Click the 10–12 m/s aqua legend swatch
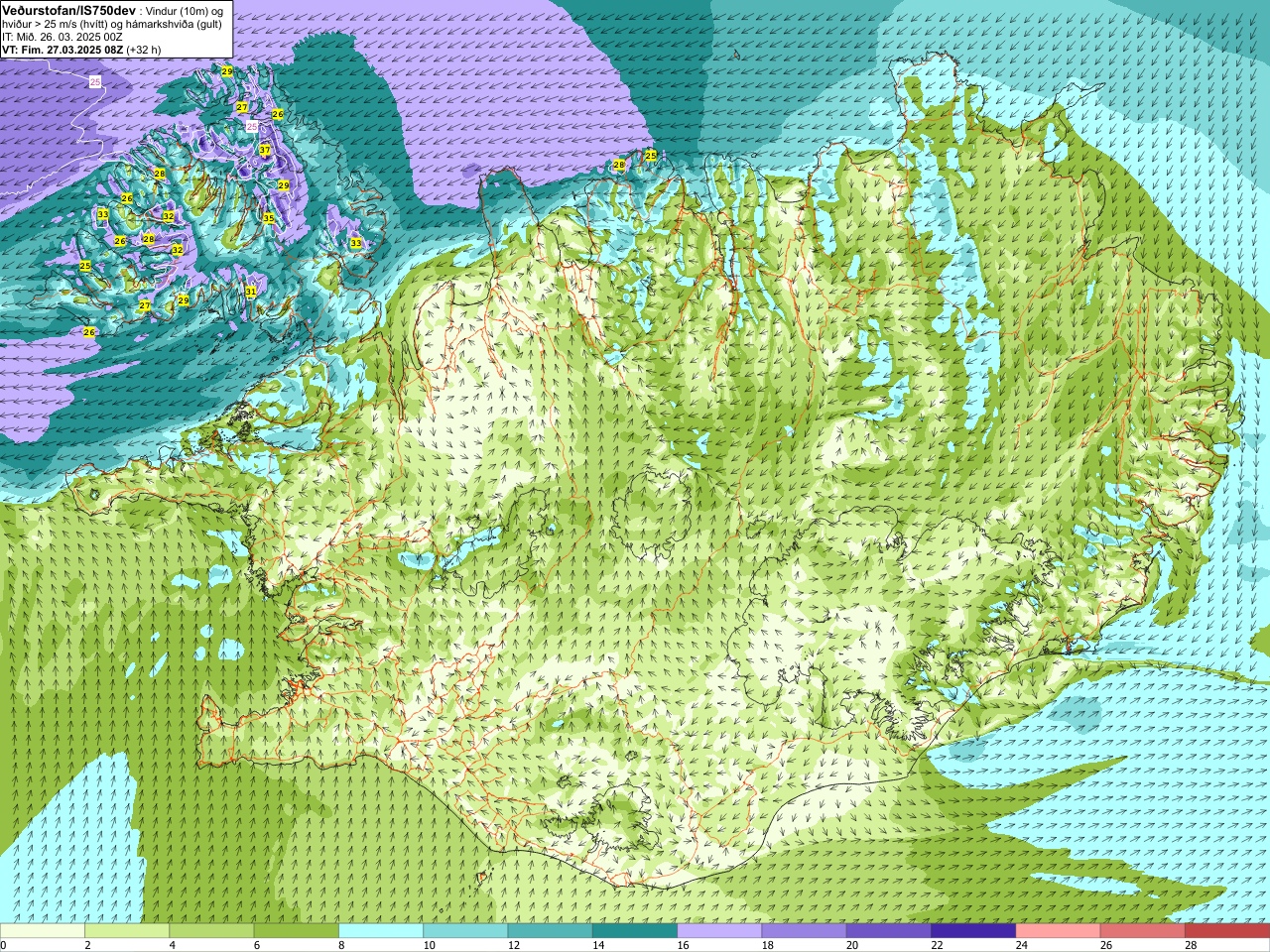The image size is (1270, 952). click(465, 931)
